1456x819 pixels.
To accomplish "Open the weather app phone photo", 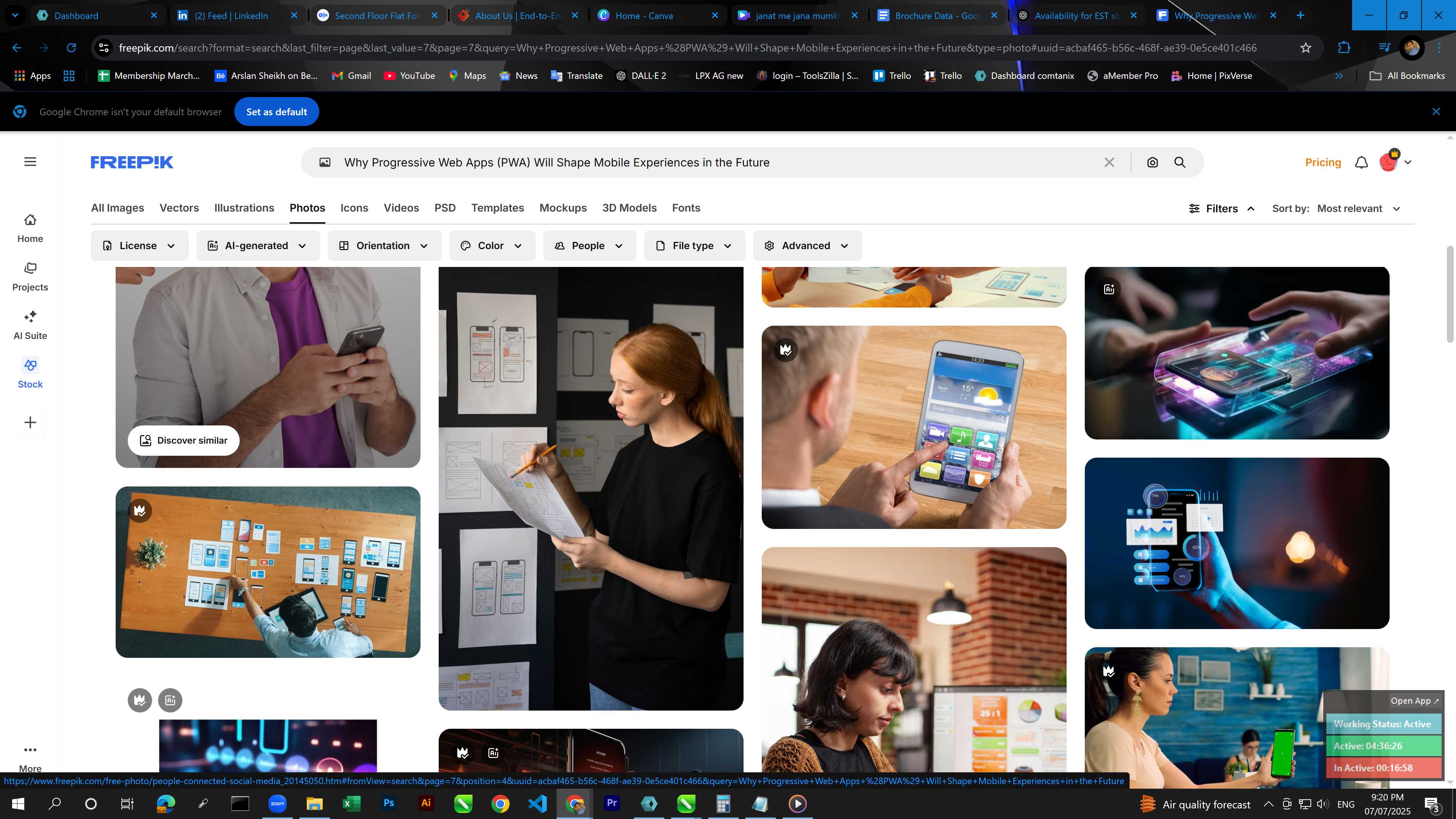I will pos(914,427).
